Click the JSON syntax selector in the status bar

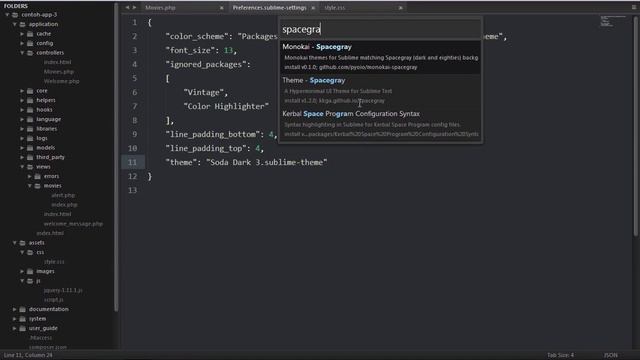611,355
